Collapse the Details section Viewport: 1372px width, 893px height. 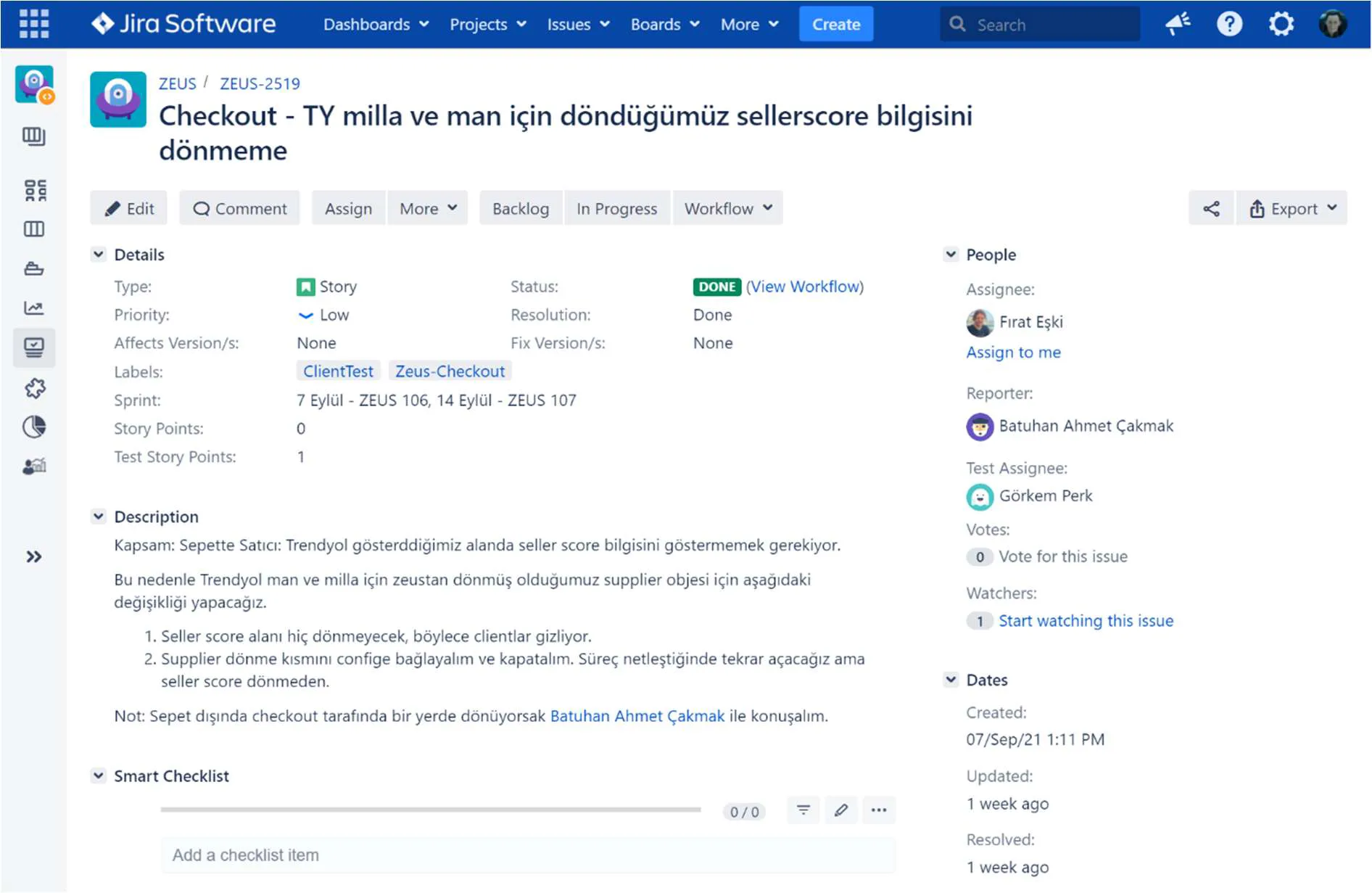(99, 254)
